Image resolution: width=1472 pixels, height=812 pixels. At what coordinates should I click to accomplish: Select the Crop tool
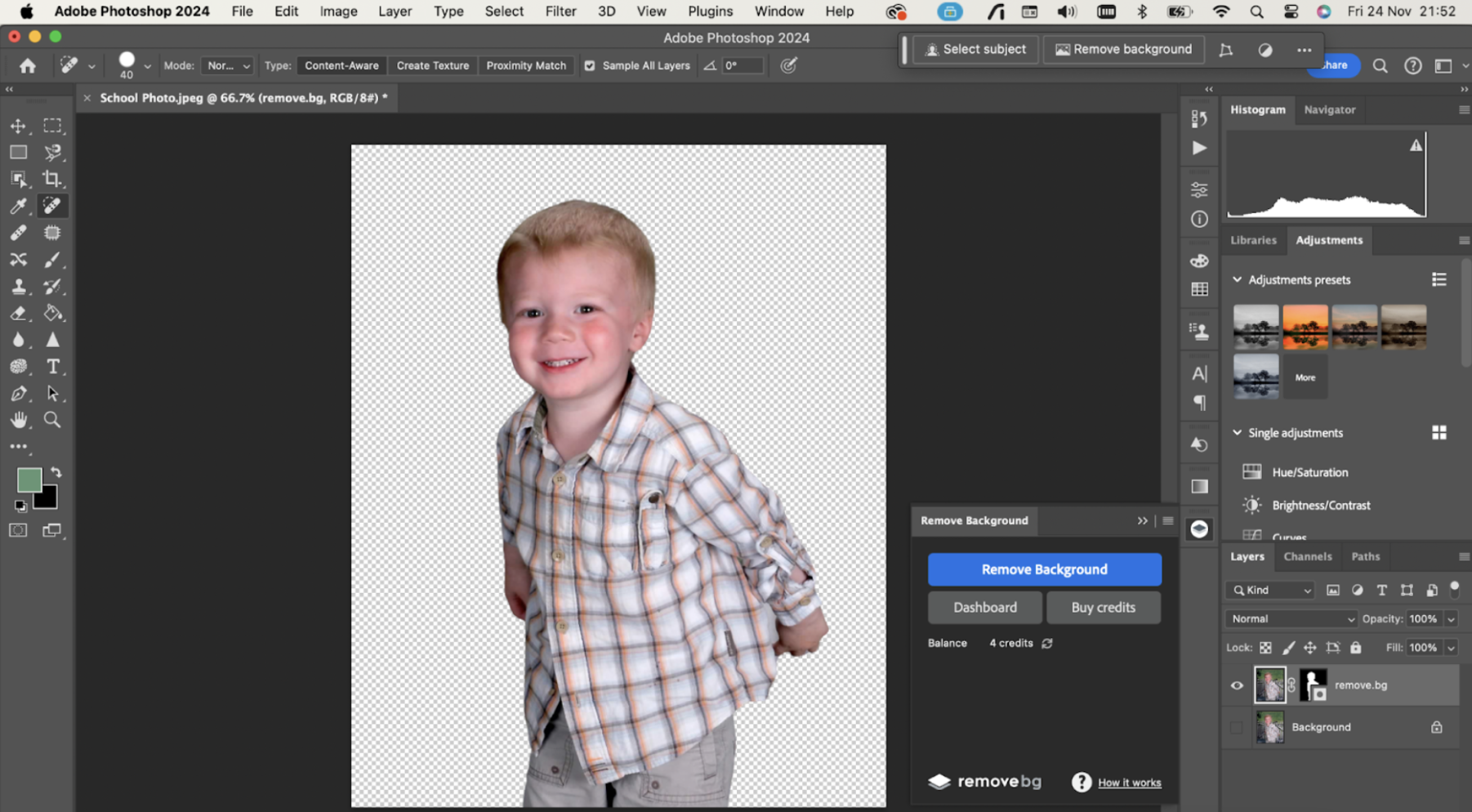[x=53, y=179]
